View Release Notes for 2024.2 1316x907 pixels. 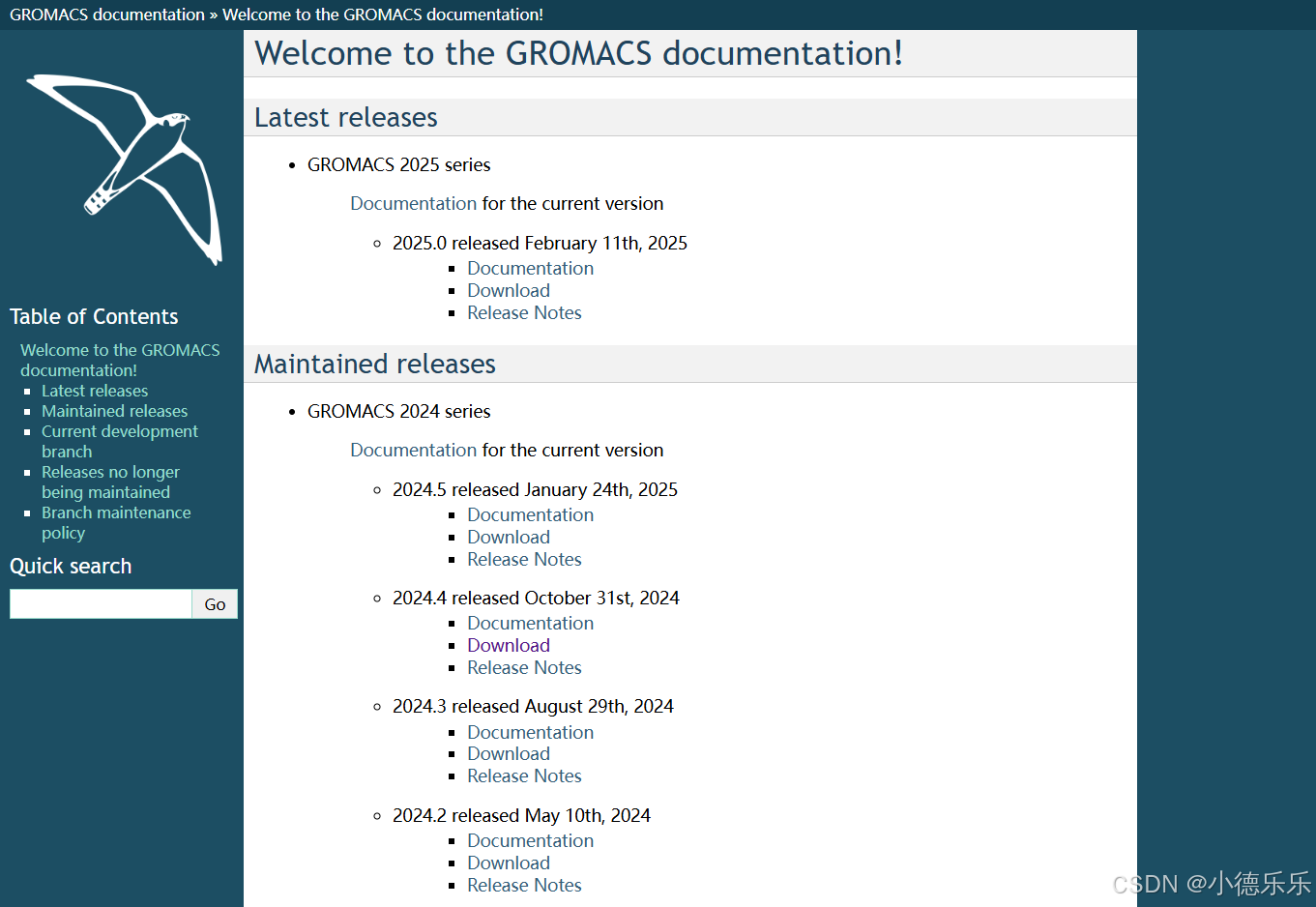coord(524,885)
